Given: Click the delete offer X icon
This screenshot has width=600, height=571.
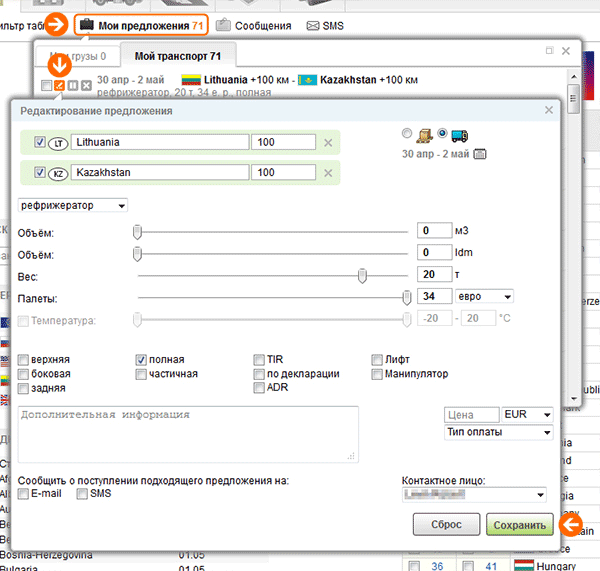Looking at the screenshot, I should [86, 86].
